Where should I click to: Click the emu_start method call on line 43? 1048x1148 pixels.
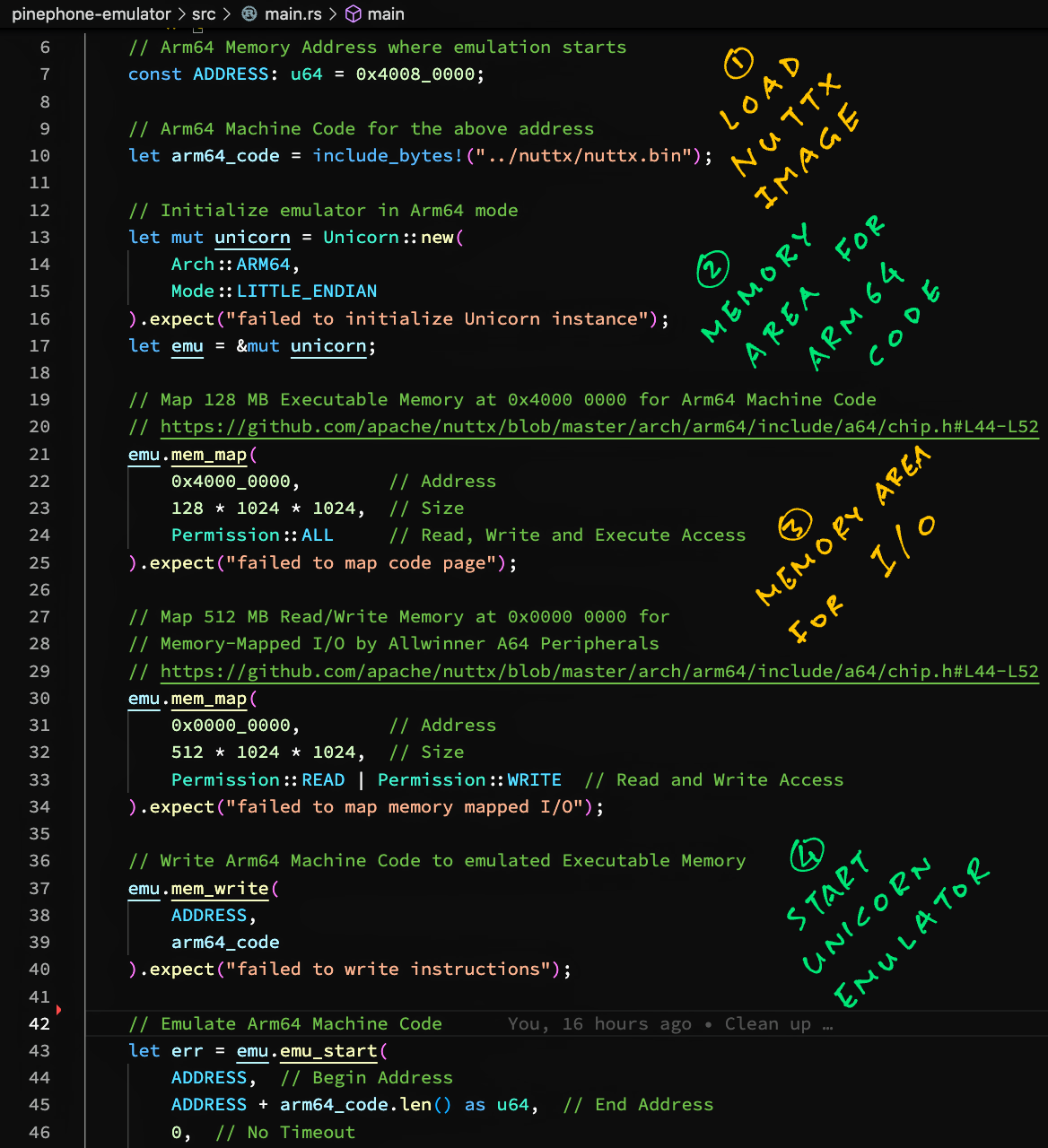pyautogui.click(x=328, y=1051)
